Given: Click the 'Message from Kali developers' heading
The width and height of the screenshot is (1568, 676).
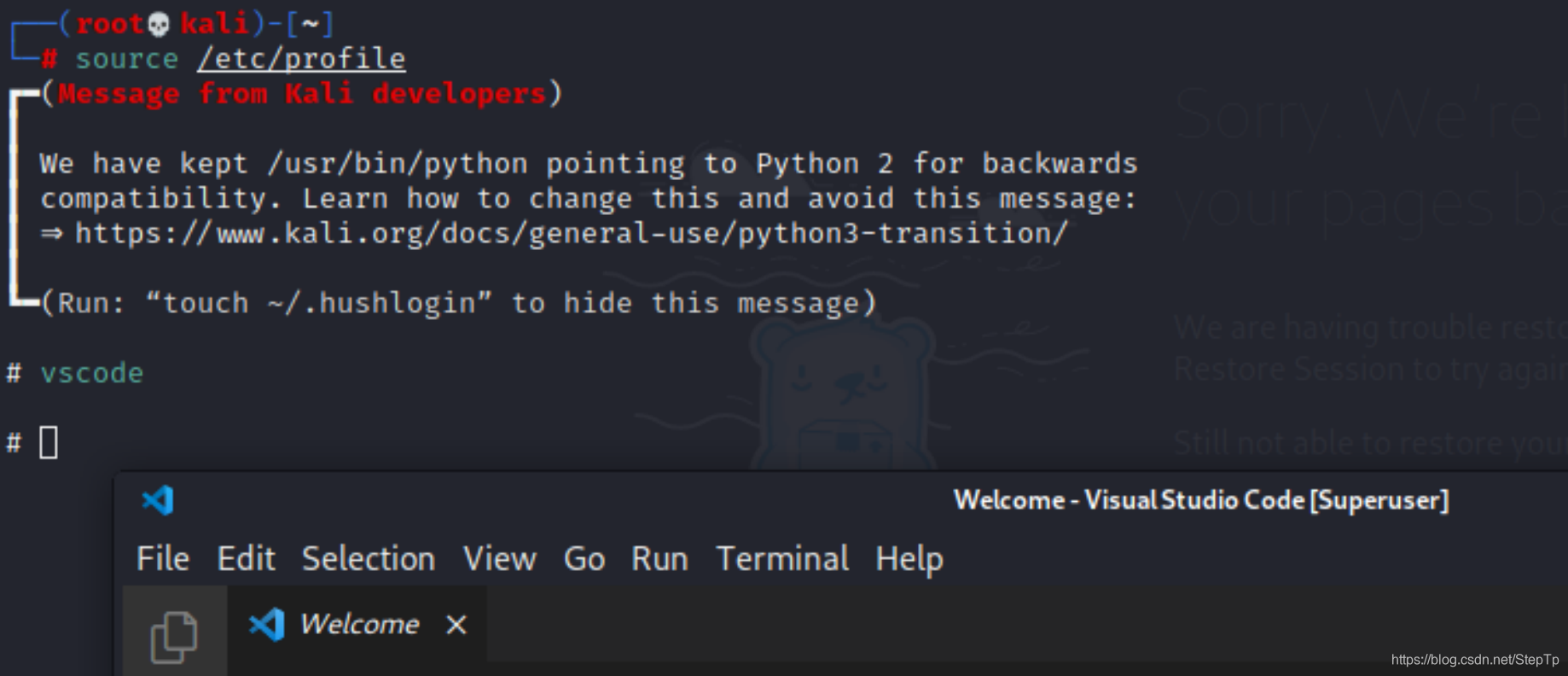Looking at the screenshot, I should point(302,93).
